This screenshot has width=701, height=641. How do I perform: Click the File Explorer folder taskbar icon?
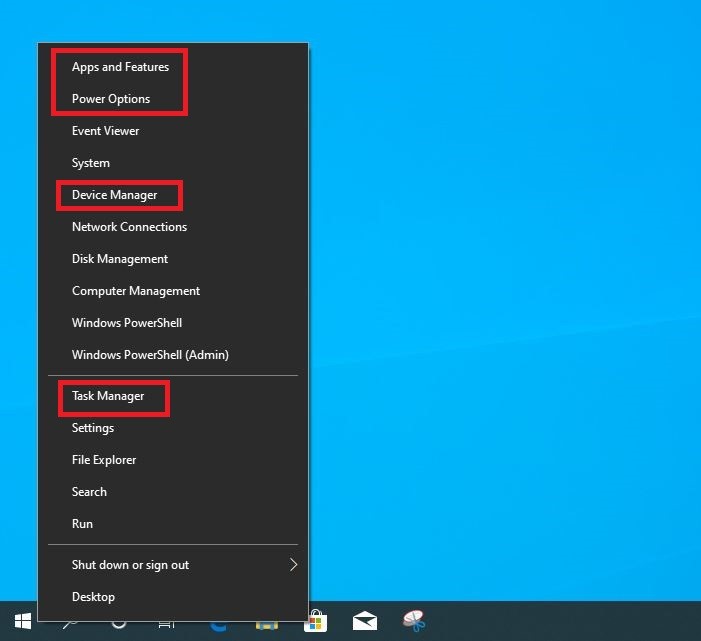pyautogui.click(x=267, y=624)
